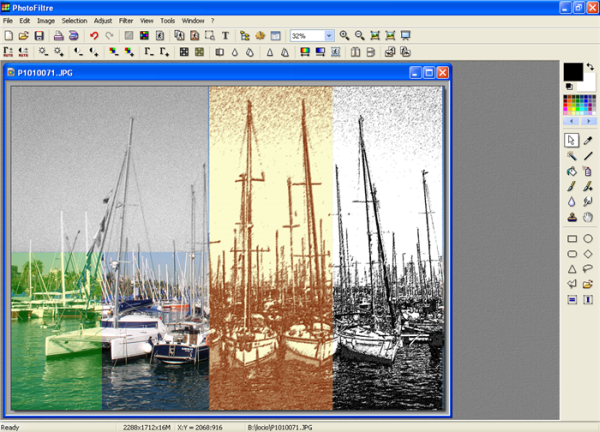Screen dimensions: 600x432
Task: Click the Image size toolbar icon
Action: pyautogui.click(x=179, y=36)
